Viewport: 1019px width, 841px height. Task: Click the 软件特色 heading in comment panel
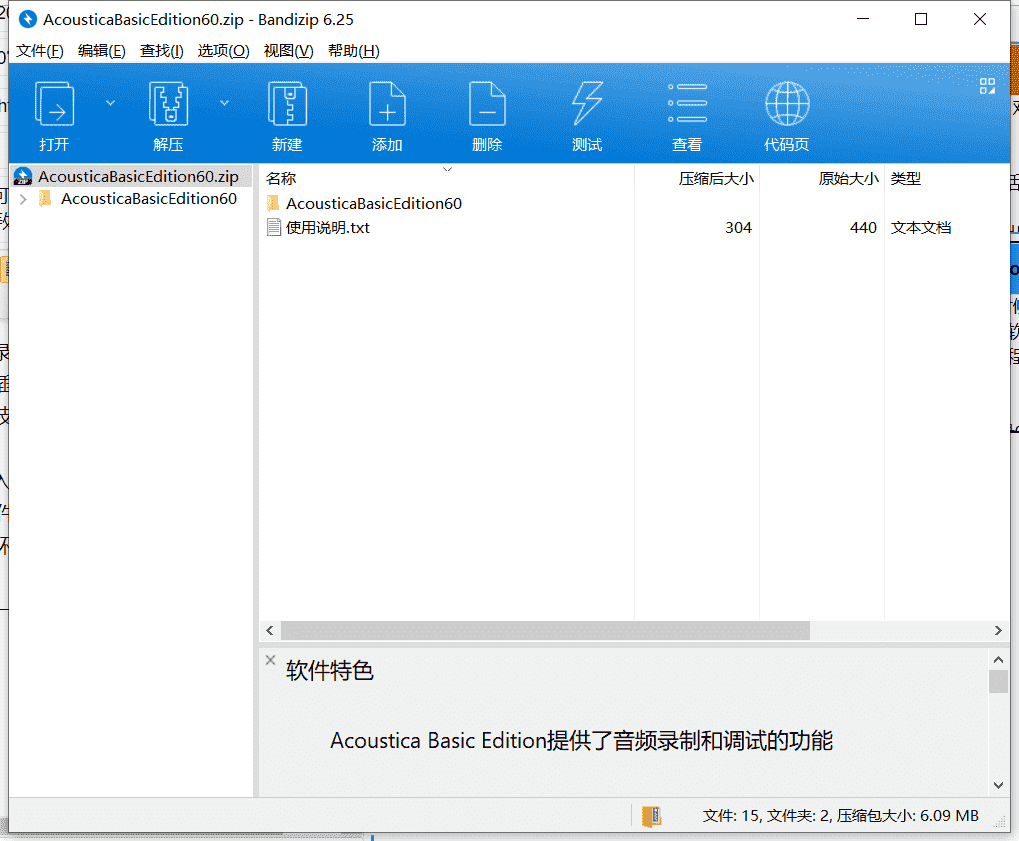[329, 671]
